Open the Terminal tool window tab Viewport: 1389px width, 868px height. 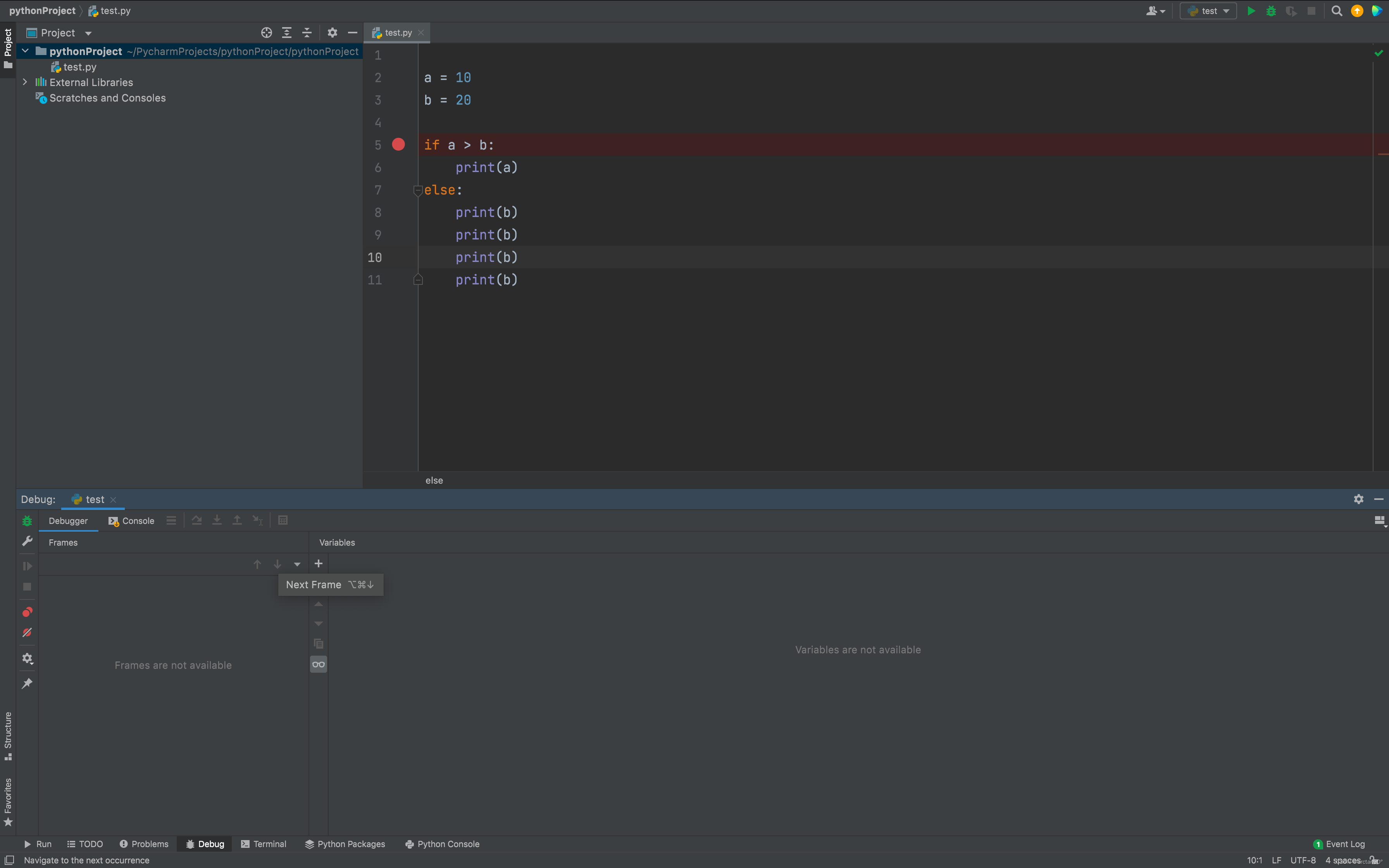(264, 844)
